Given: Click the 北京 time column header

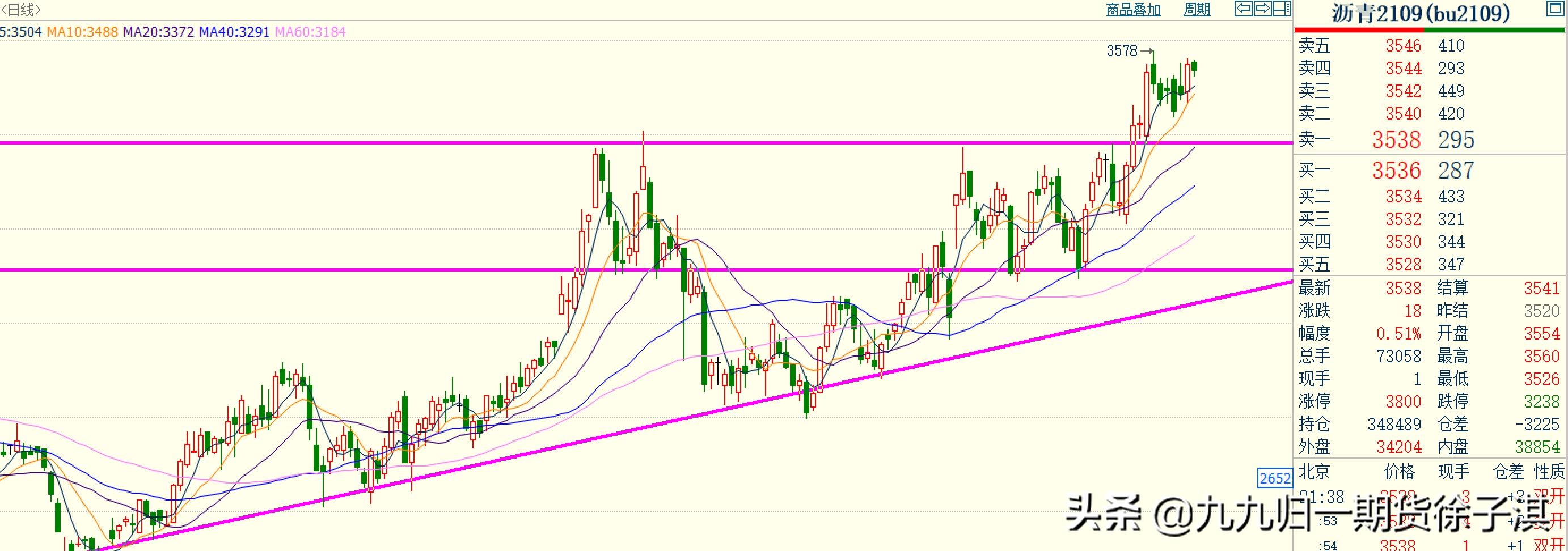Looking at the screenshot, I should point(1314,471).
